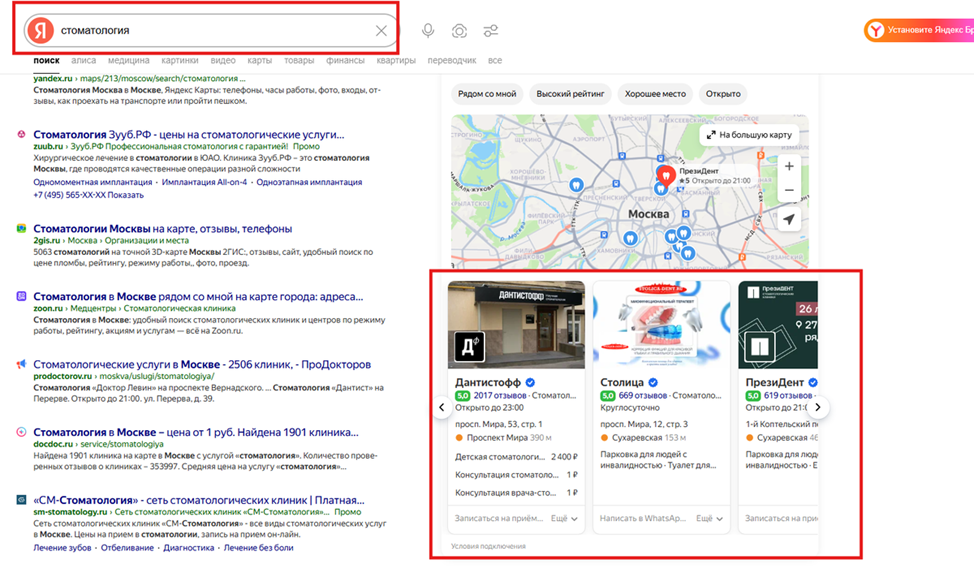Viewport: 974px width, 573px height.
Task: Clear the search query with X
Action: point(381,30)
